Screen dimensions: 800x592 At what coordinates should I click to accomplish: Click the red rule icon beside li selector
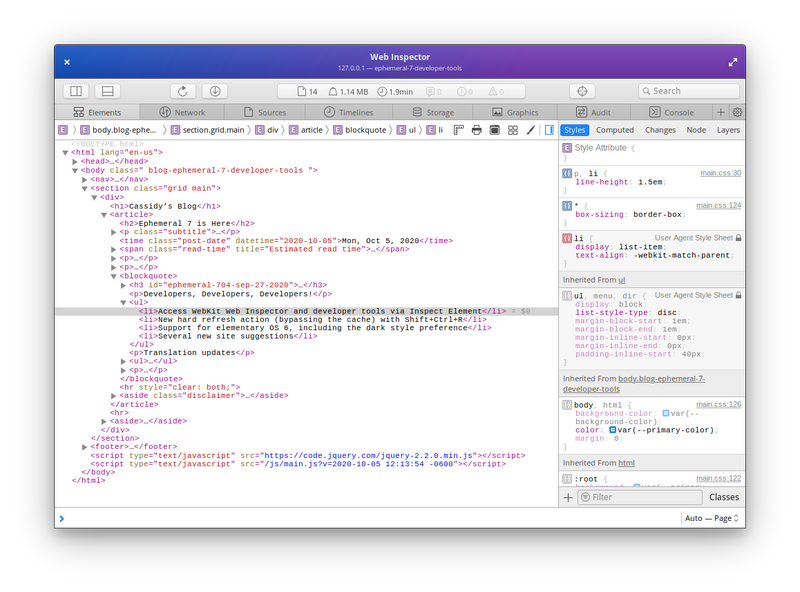coord(567,238)
